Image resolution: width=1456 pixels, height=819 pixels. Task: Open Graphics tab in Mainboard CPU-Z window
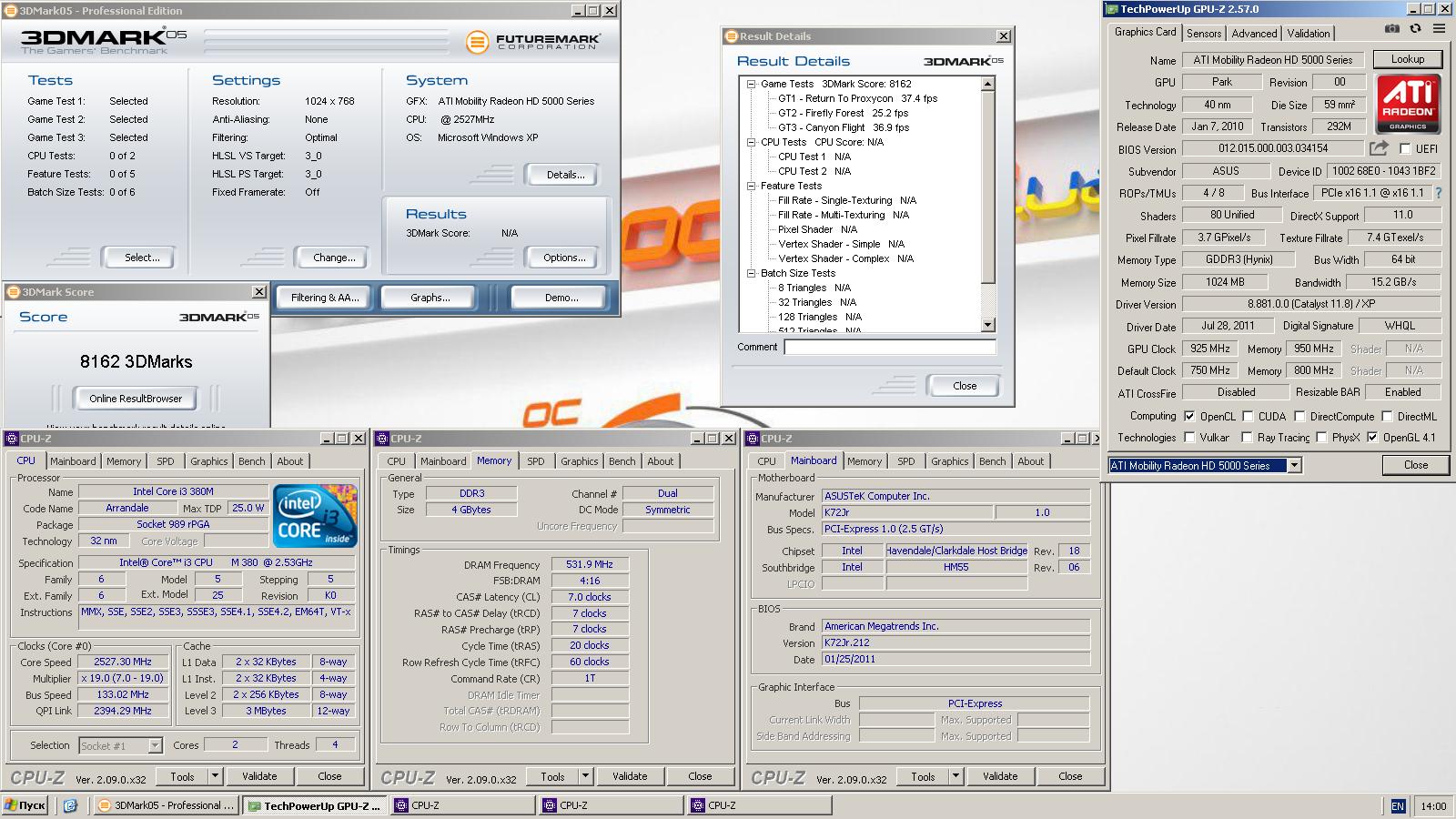pos(949,461)
